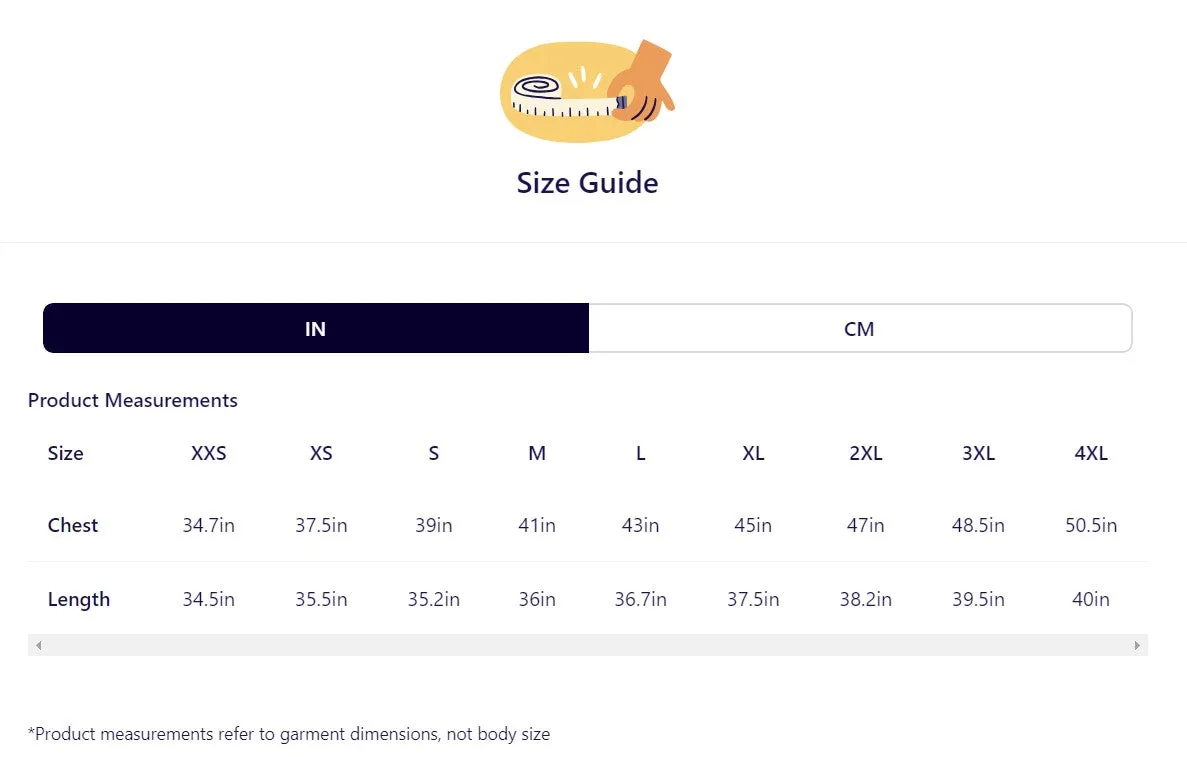Click the right scrollbar arrow

click(x=1137, y=645)
